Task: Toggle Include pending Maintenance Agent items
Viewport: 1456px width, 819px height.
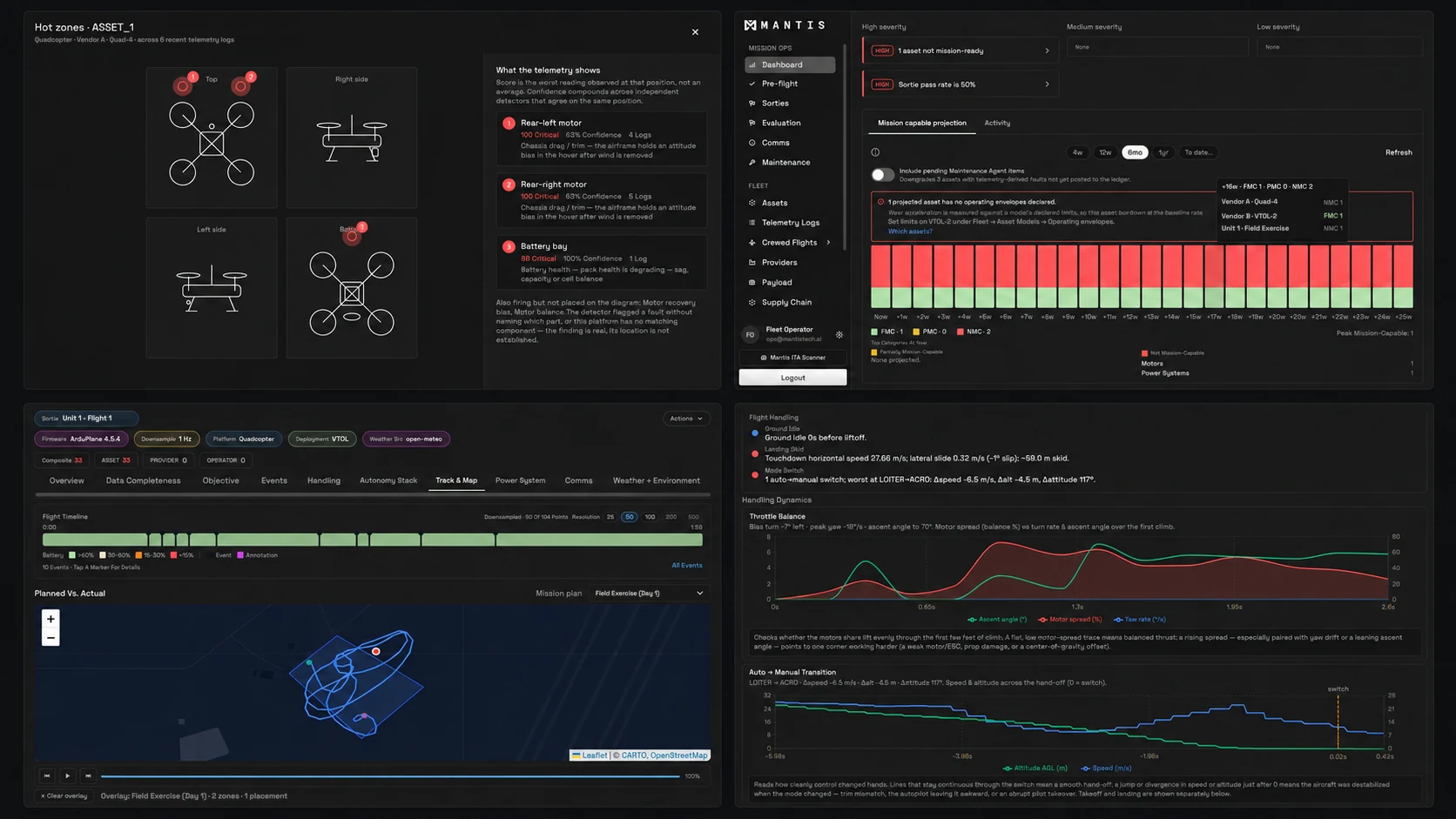Action: (x=883, y=175)
